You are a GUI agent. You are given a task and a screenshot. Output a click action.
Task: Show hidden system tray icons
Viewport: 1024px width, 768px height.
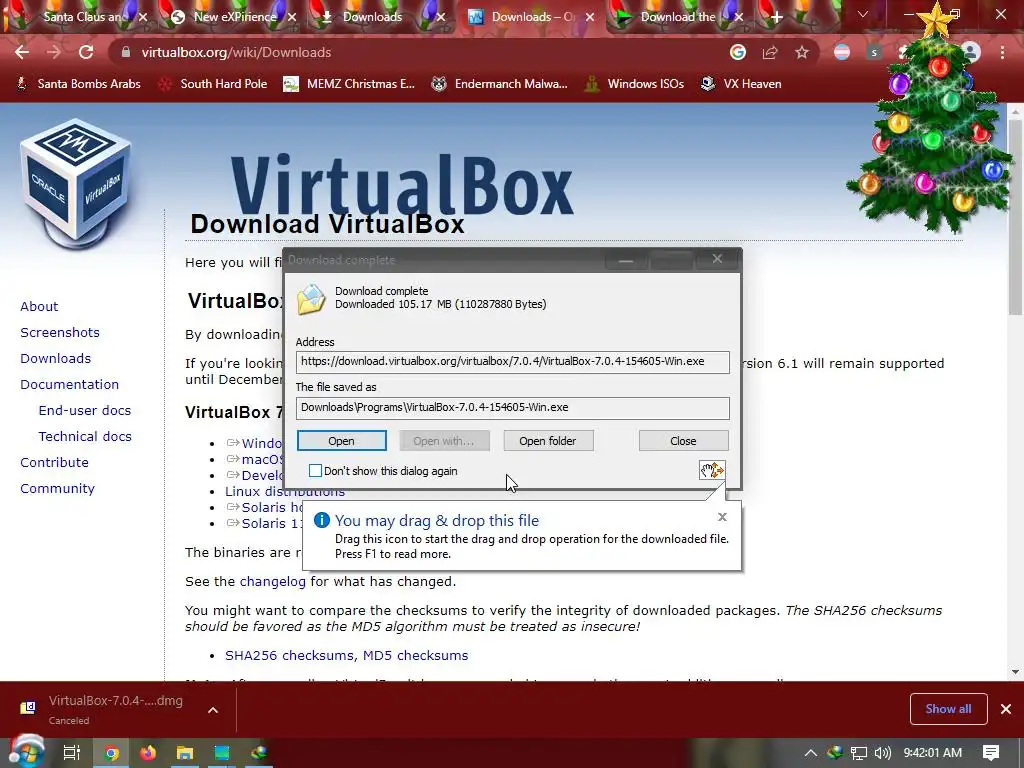[x=810, y=753]
